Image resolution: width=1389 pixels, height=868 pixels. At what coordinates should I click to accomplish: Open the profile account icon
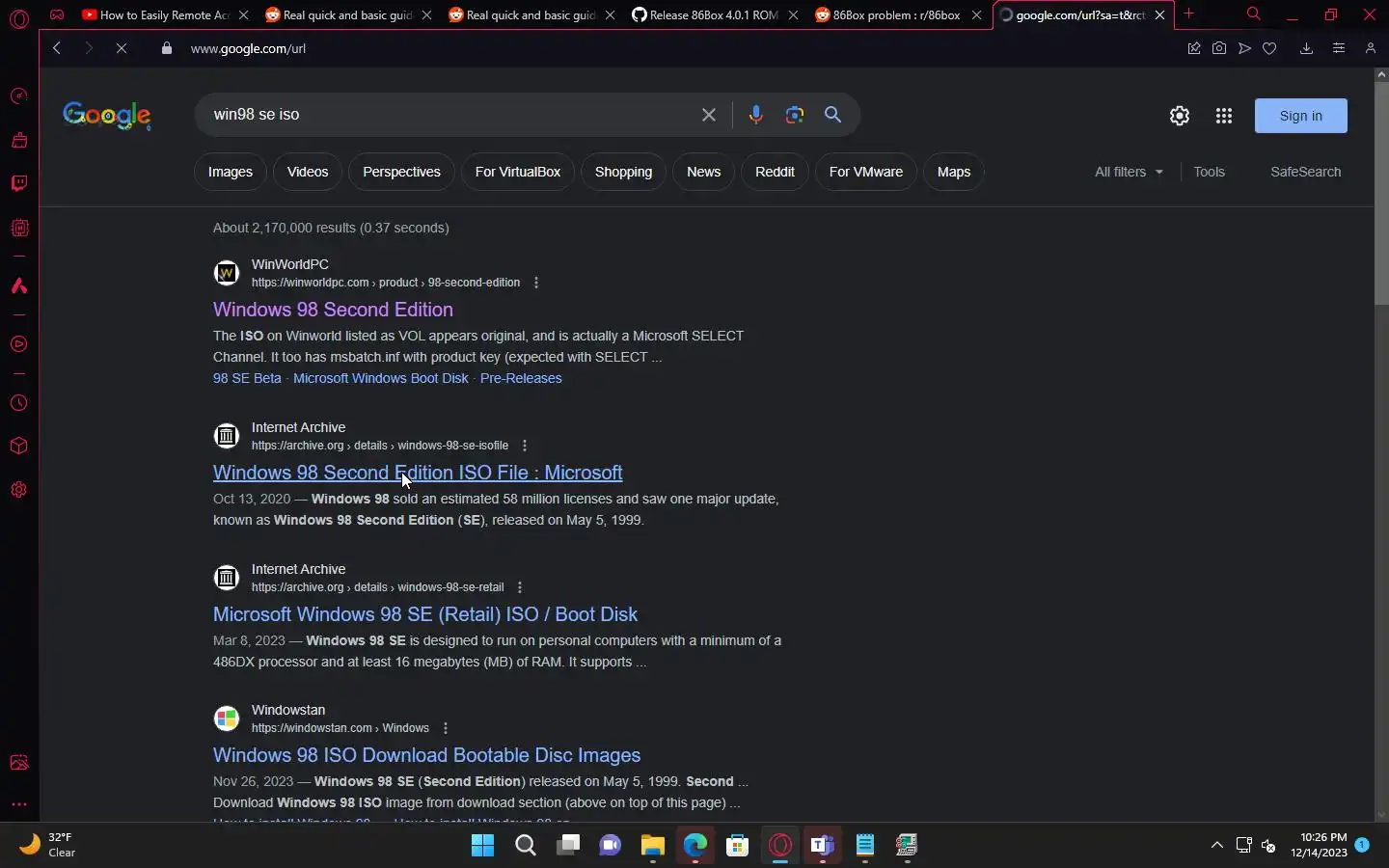pyautogui.click(x=1371, y=48)
